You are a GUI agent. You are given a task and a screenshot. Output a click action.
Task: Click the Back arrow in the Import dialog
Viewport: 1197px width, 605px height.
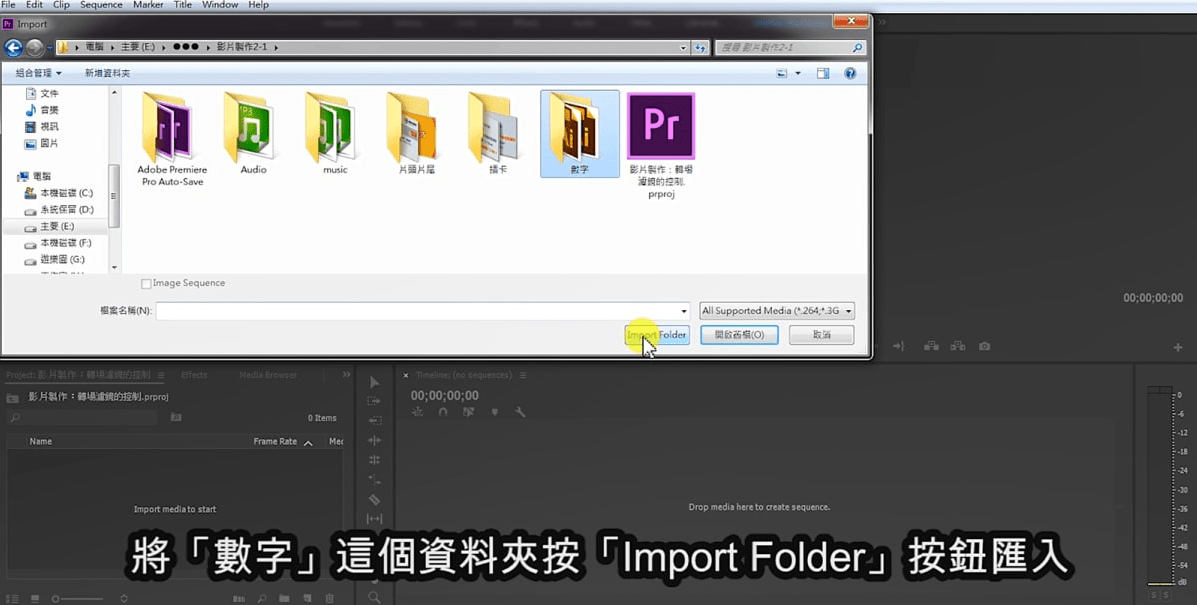point(13,47)
